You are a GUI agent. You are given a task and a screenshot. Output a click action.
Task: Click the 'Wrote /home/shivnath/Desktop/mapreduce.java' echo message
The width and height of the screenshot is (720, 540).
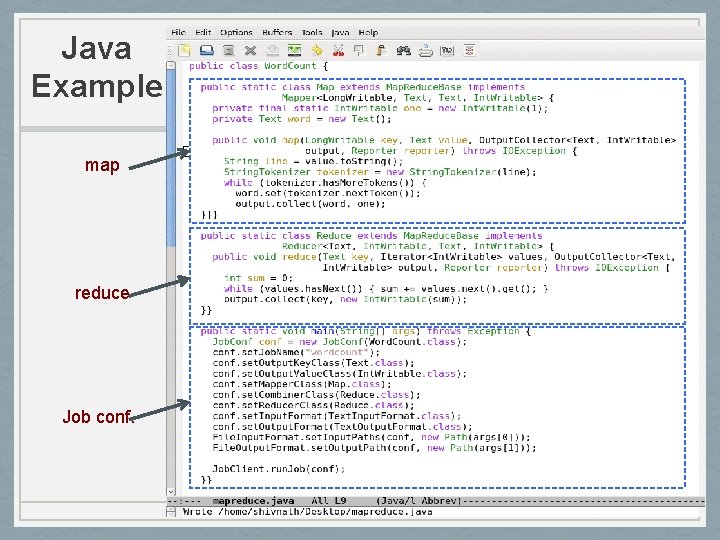307,512
